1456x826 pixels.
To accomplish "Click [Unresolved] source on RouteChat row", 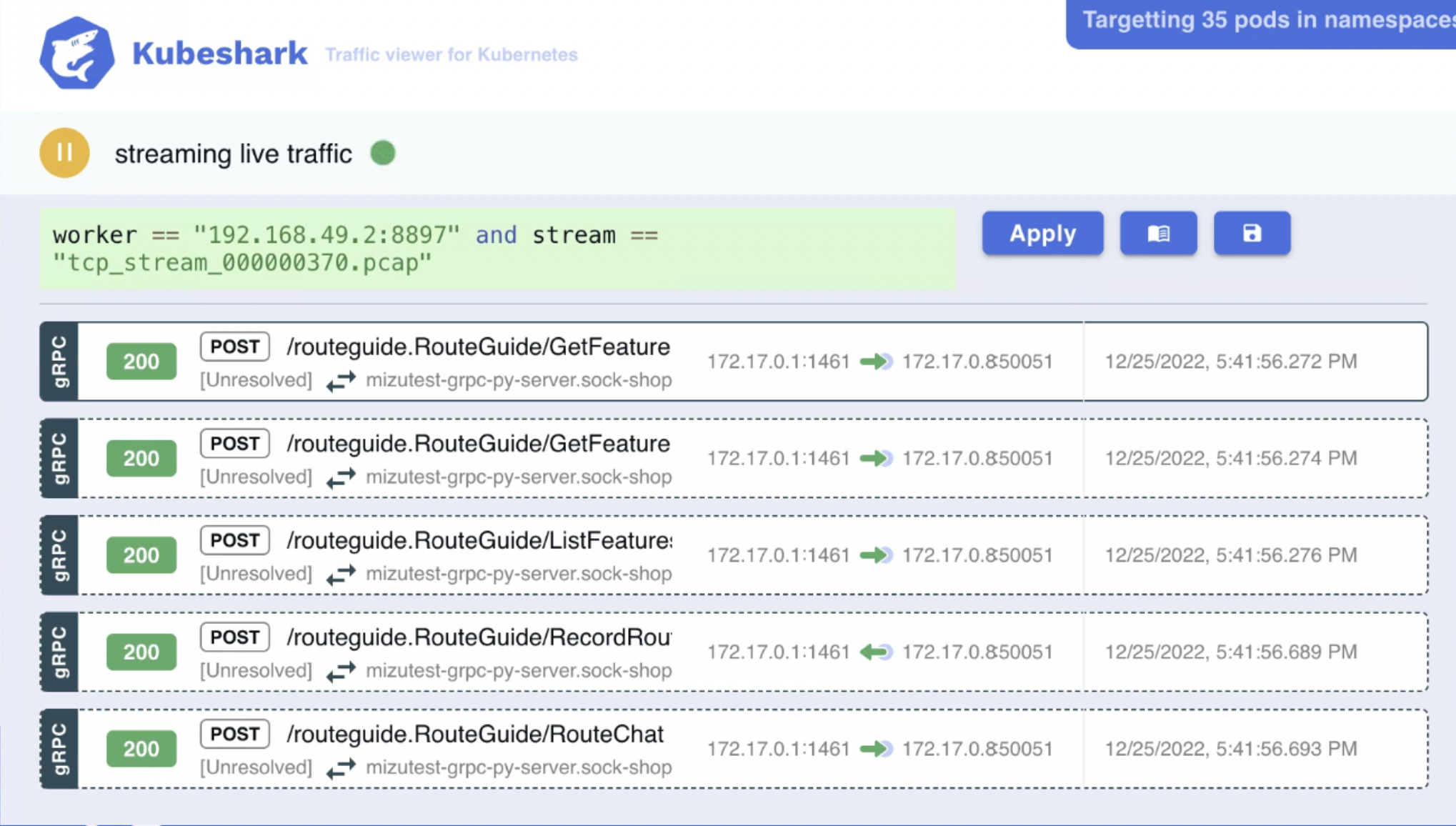I will 256,767.
